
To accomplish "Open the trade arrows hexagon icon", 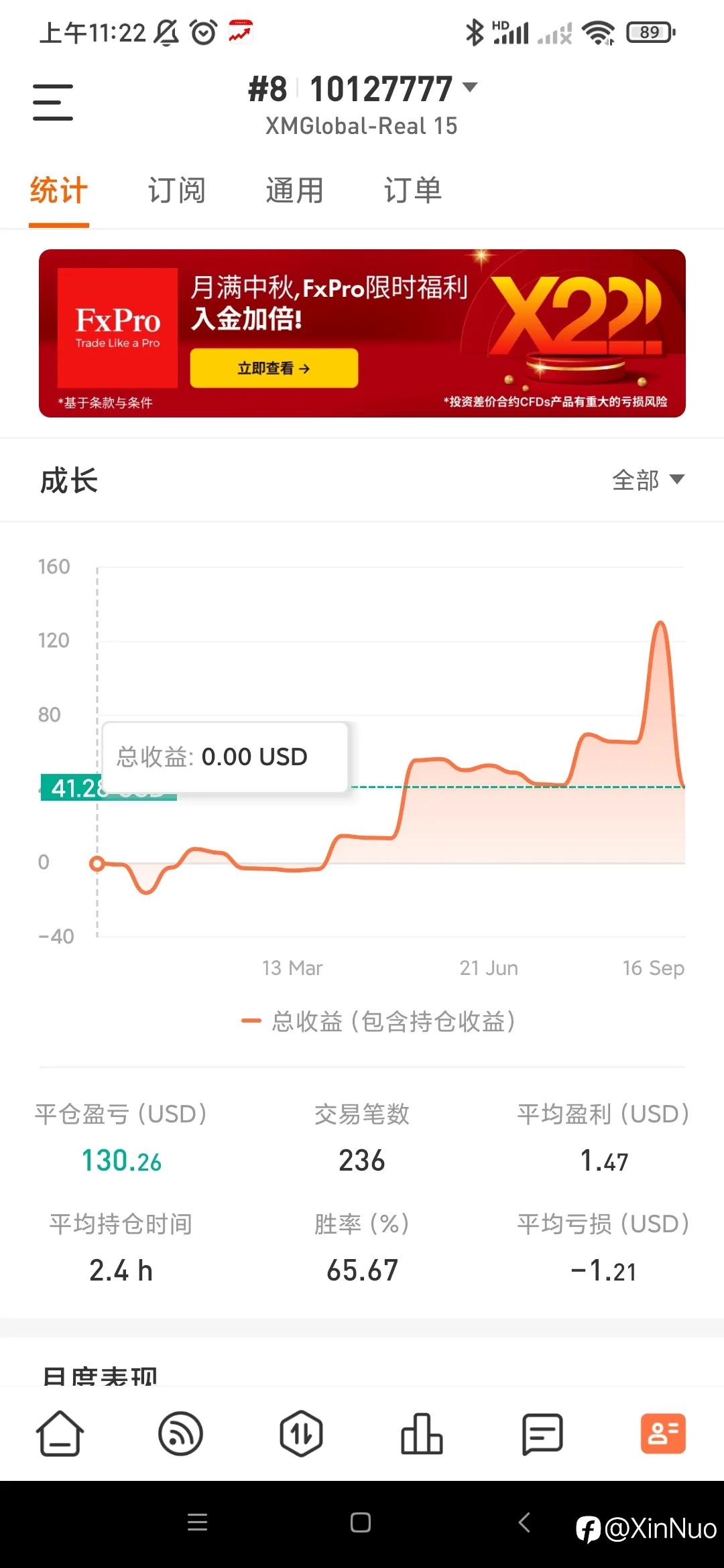I will pos(301,1434).
